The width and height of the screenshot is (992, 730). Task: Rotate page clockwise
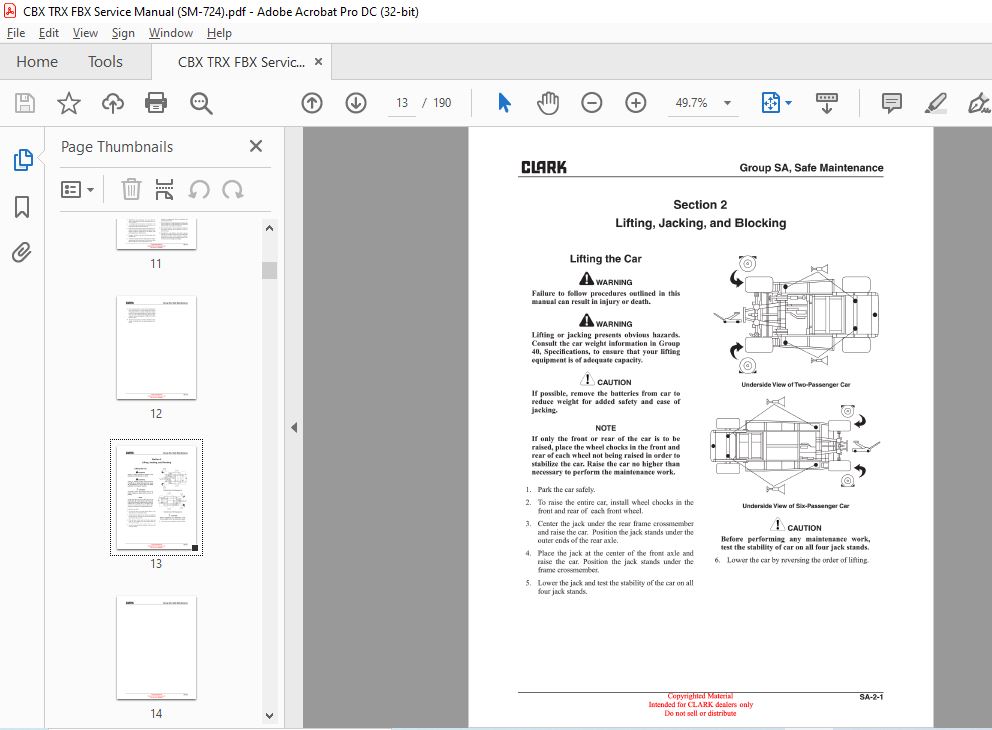coord(233,189)
